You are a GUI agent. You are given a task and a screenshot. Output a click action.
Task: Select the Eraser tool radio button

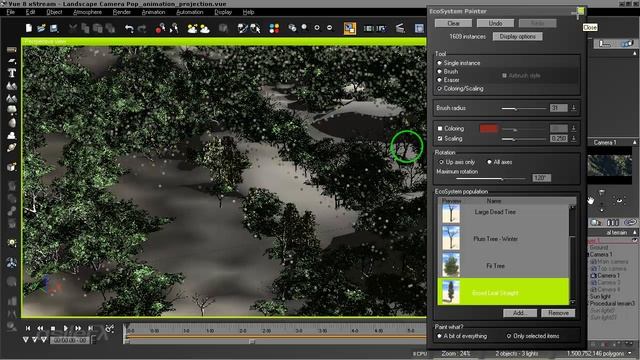coord(440,80)
